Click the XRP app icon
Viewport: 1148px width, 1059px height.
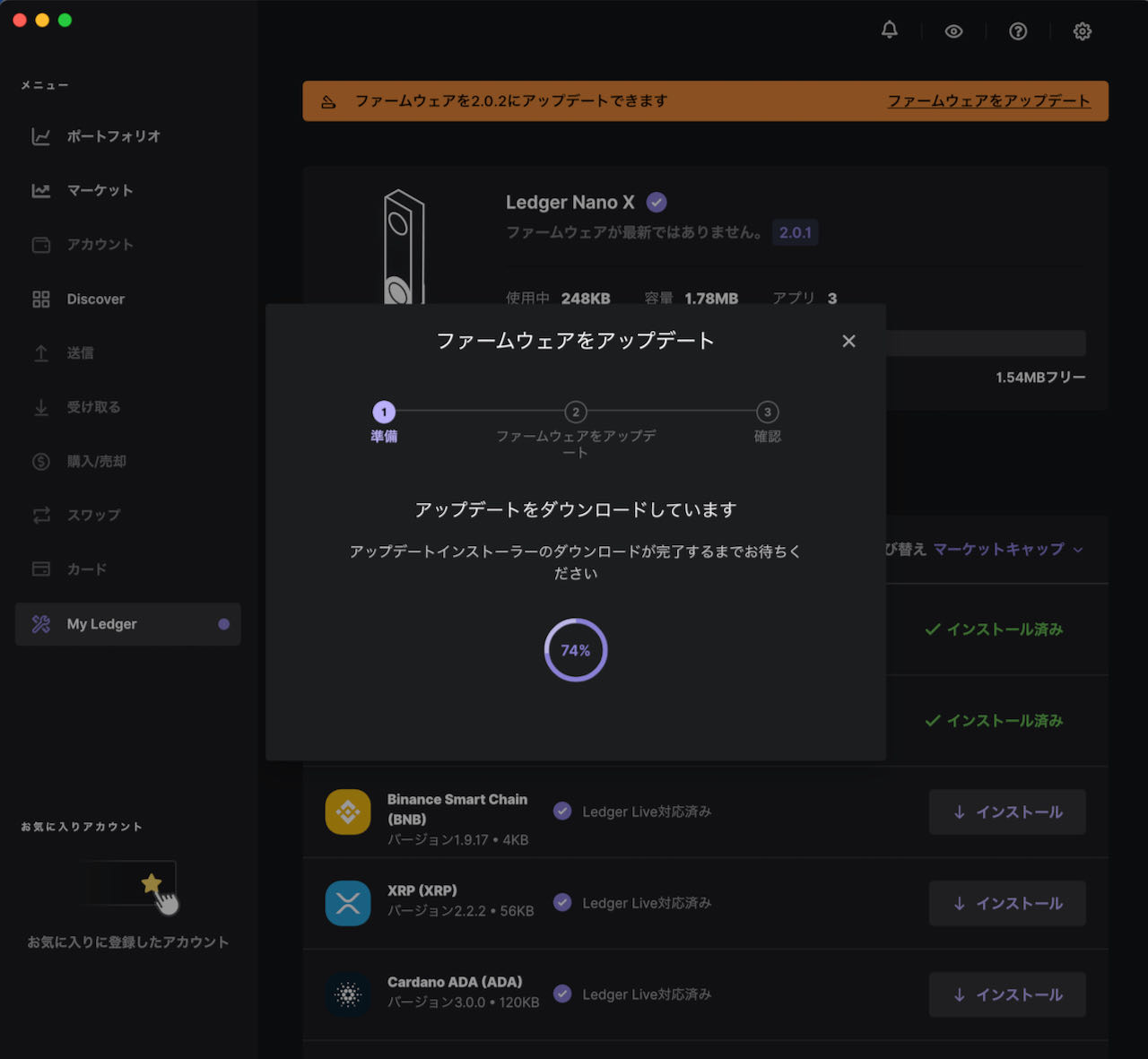coord(348,903)
